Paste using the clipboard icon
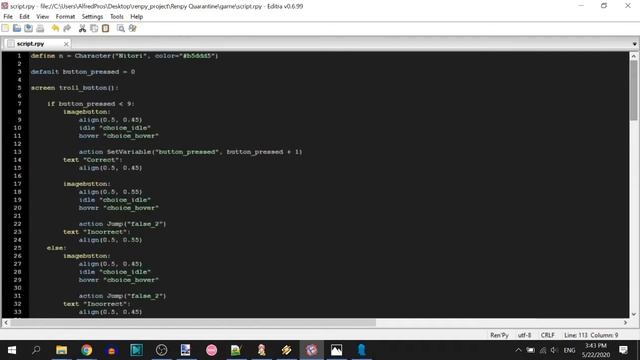 [x=106, y=28]
